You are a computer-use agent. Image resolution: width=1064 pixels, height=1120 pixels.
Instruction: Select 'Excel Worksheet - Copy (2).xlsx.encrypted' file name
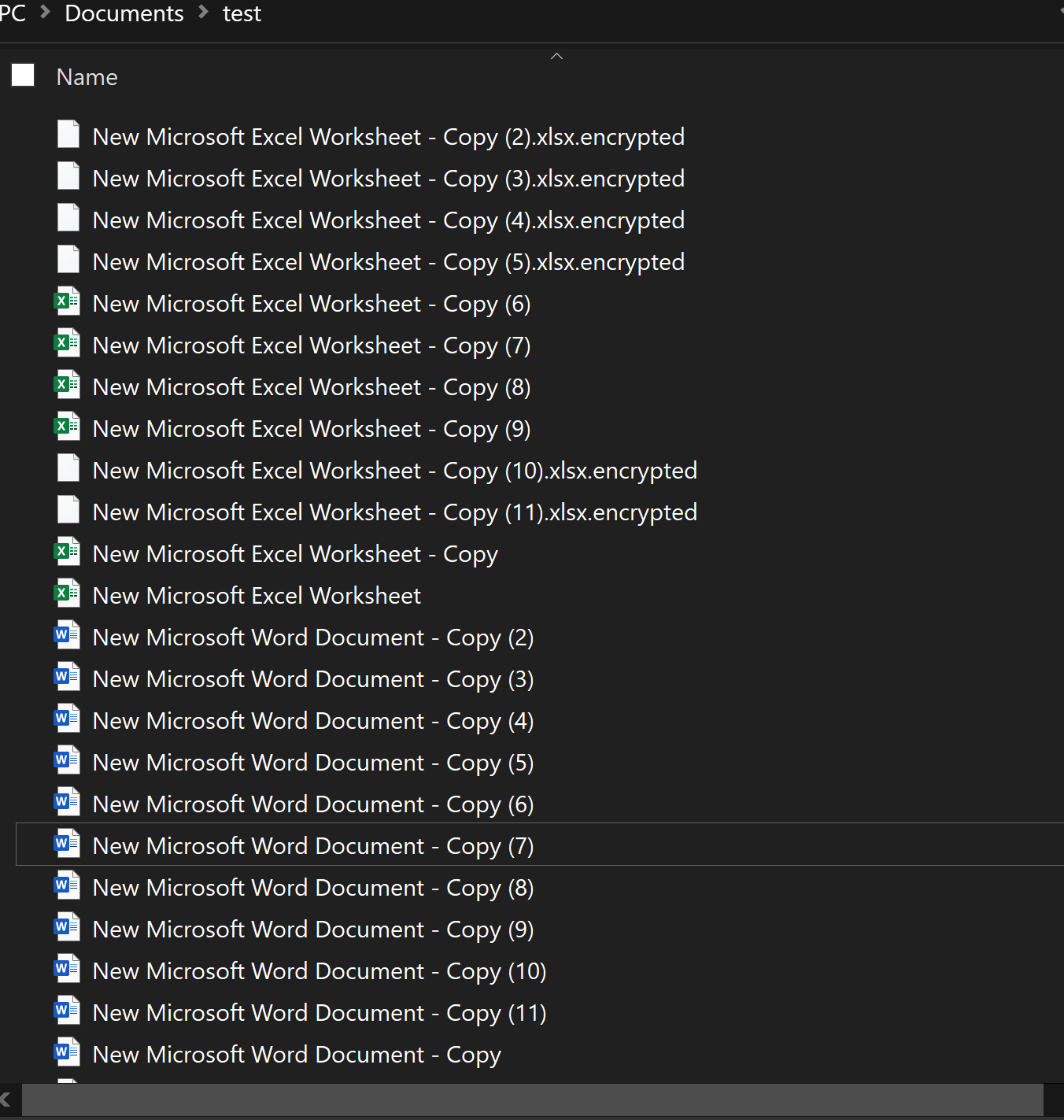click(x=389, y=137)
